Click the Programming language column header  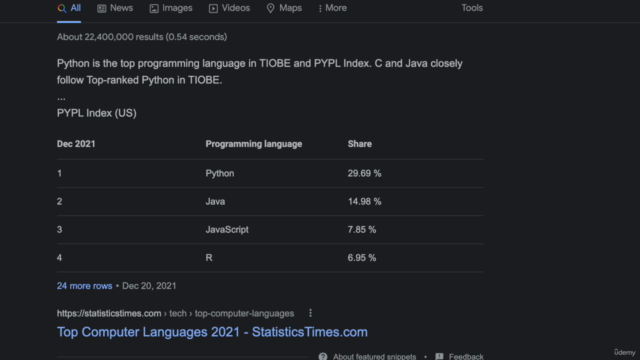(253, 144)
